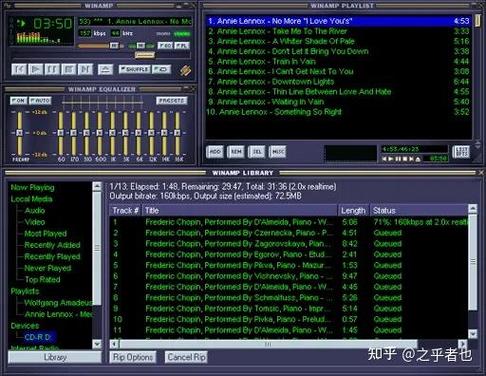The width and height of the screenshot is (486, 376).
Task: Skip to next track button
Action: [85, 69]
